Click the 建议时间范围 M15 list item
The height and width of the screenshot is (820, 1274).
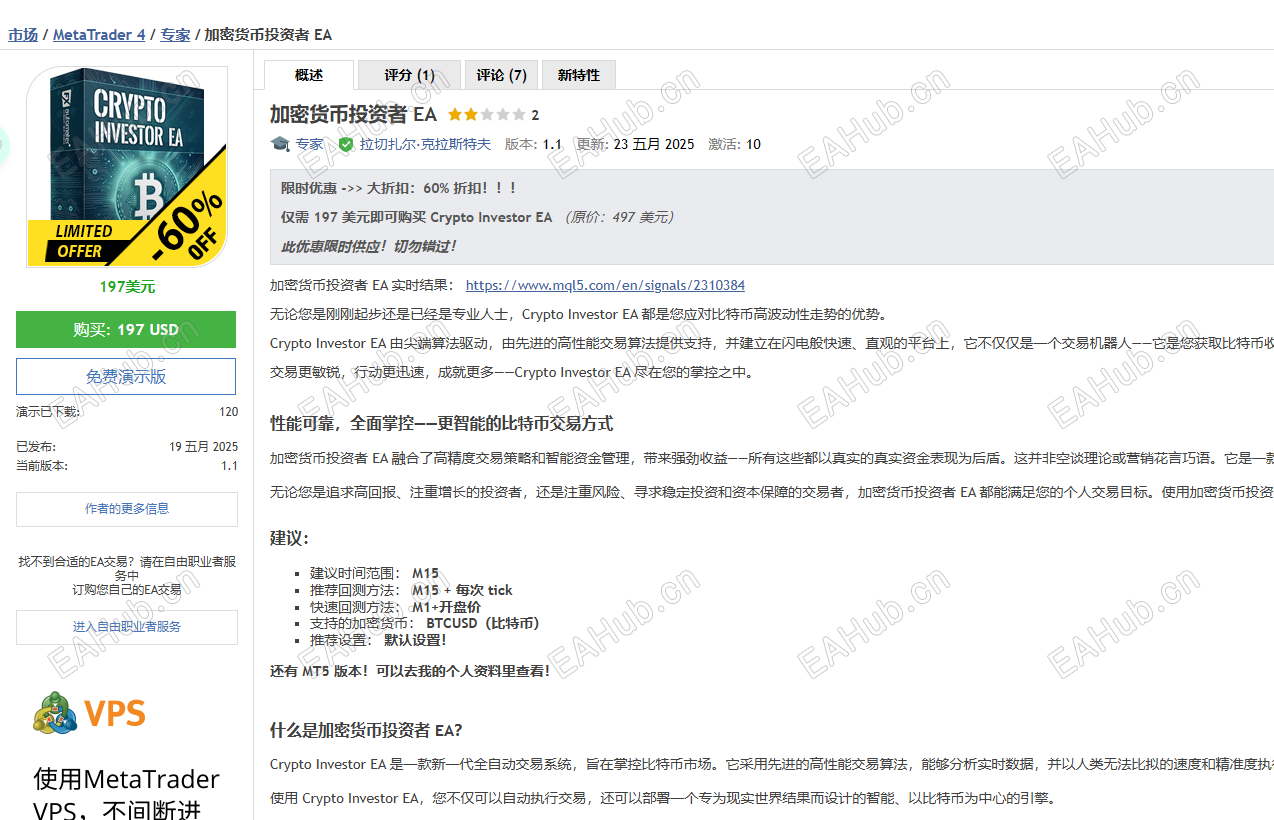coord(374,573)
